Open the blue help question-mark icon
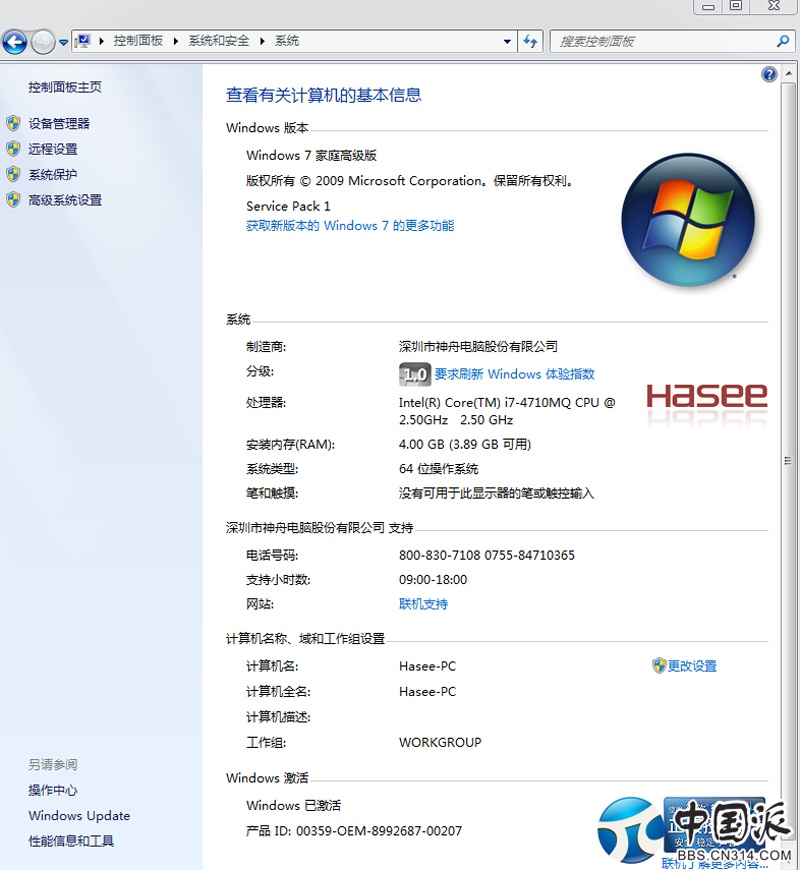Screen dimensions: 800x870 pyautogui.click(x=769, y=74)
